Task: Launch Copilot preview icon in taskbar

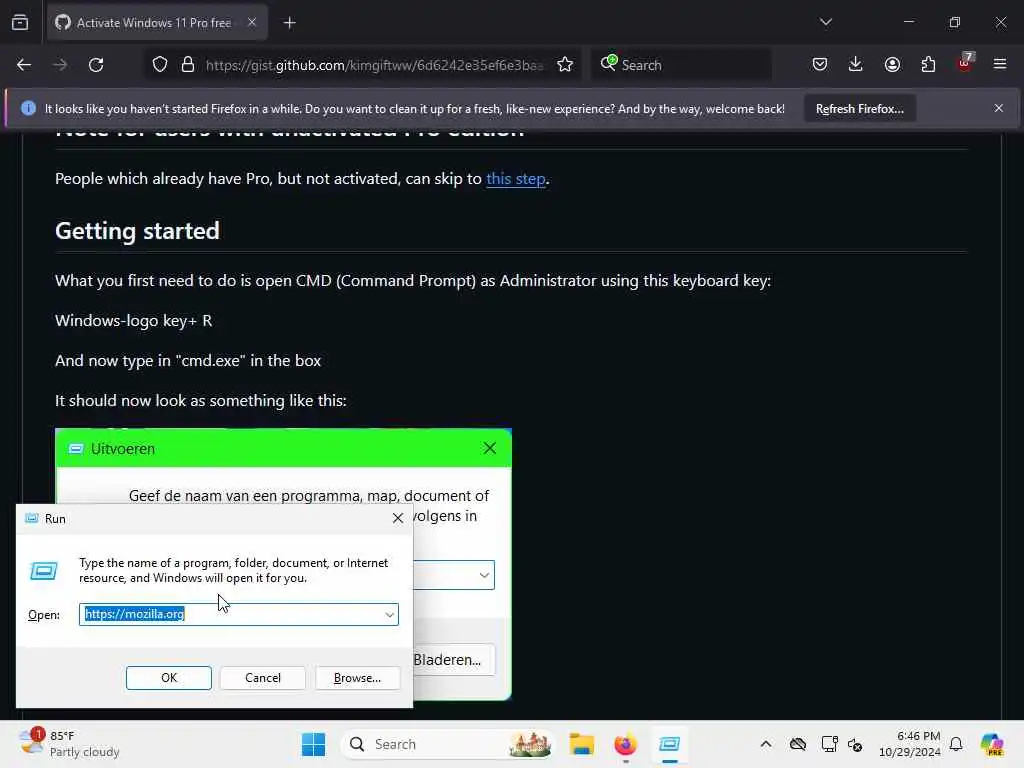Action: [x=992, y=744]
